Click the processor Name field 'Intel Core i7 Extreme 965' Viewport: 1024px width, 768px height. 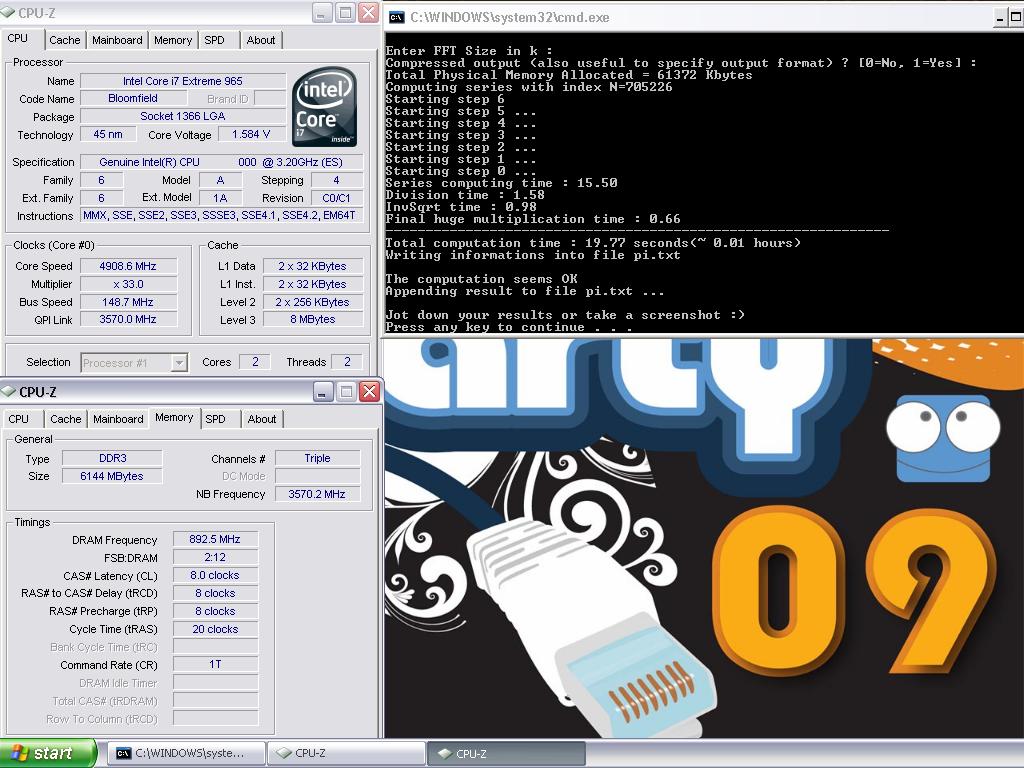tap(183, 81)
